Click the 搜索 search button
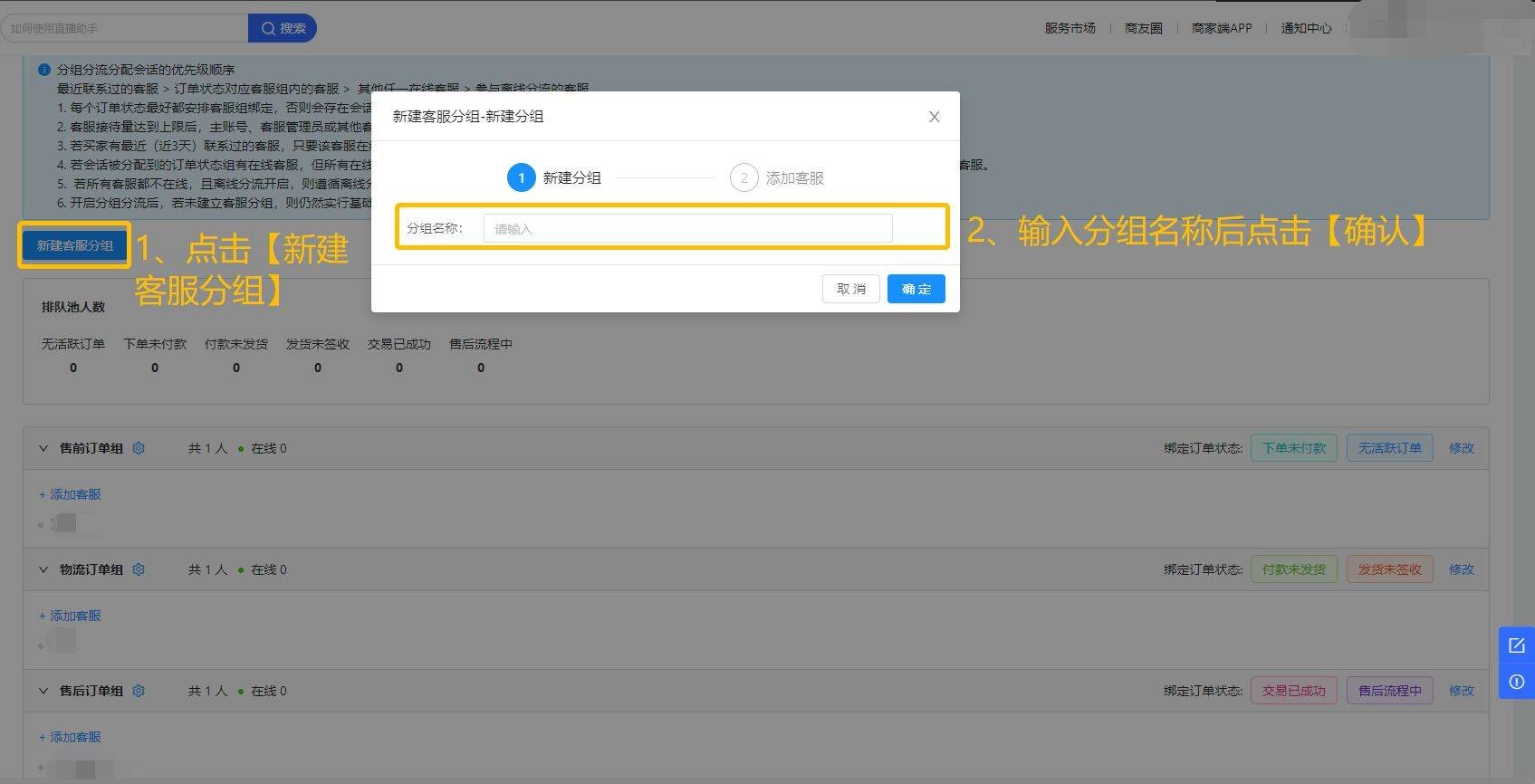The height and width of the screenshot is (784, 1535). [x=283, y=28]
